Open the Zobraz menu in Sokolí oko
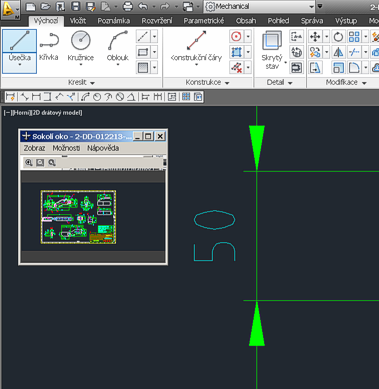379x389 pixels. 34,148
